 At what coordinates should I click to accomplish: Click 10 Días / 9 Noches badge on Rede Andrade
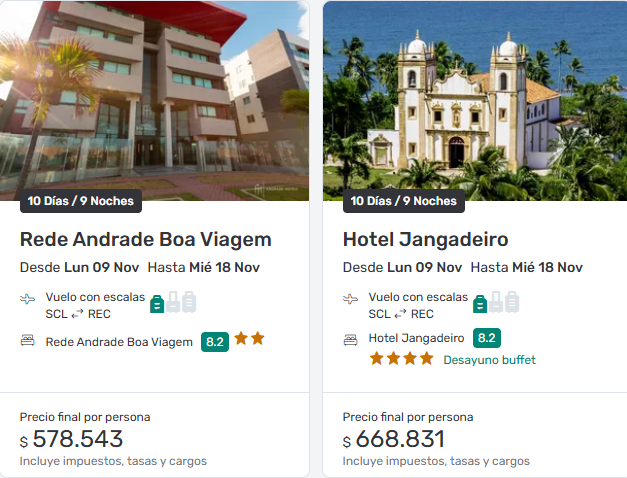click(81, 201)
